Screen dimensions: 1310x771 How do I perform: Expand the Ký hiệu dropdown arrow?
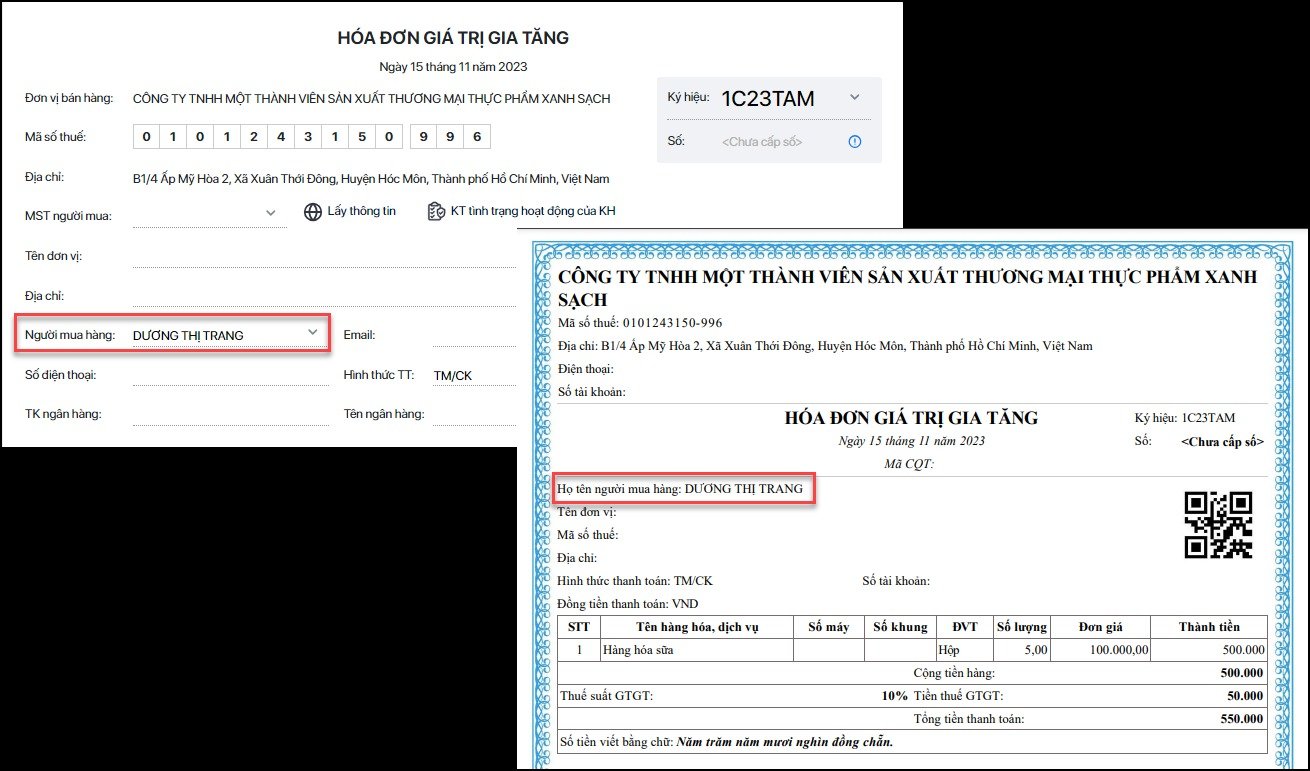click(854, 97)
